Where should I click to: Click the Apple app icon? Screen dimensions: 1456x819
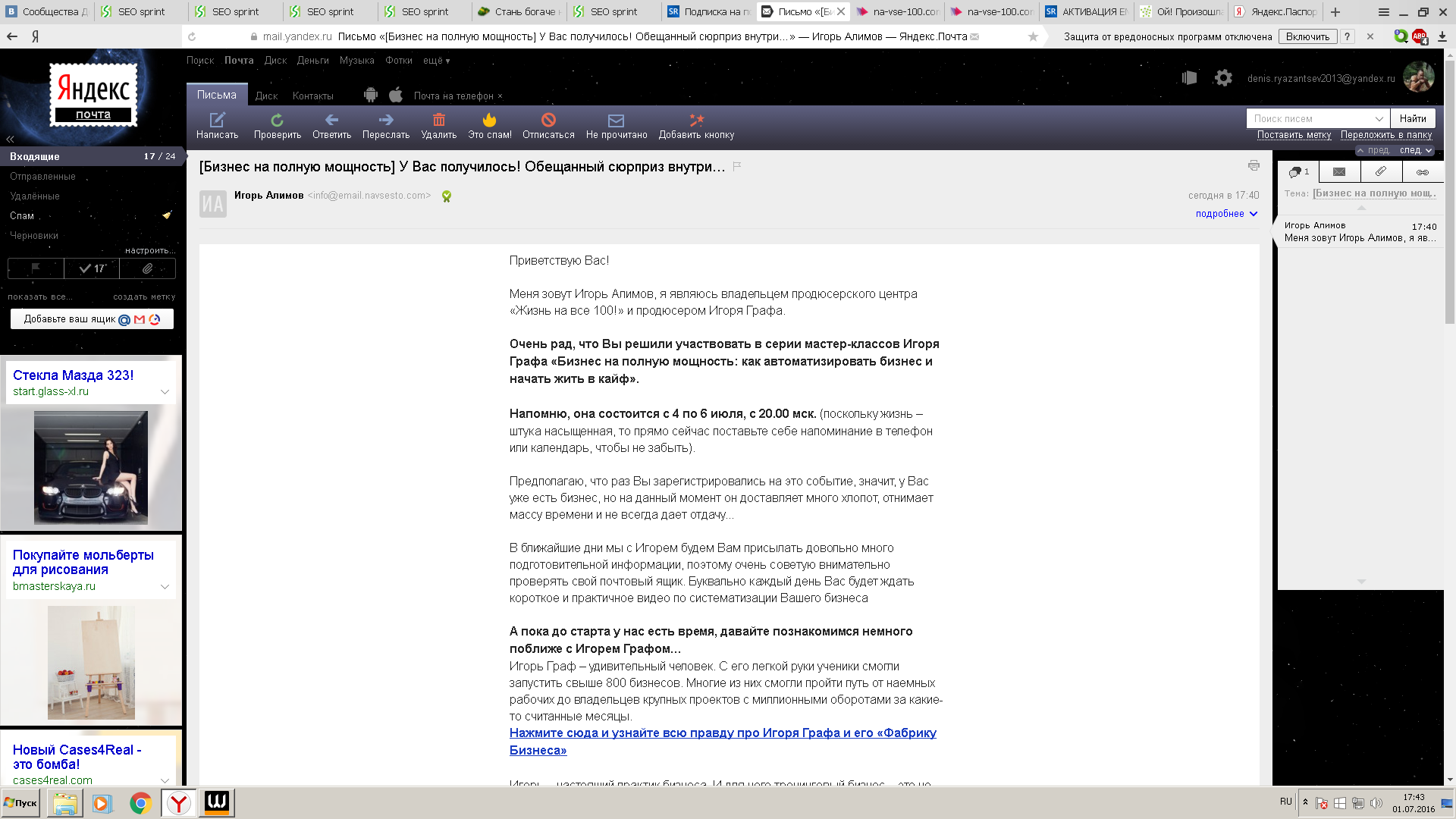click(396, 95)
